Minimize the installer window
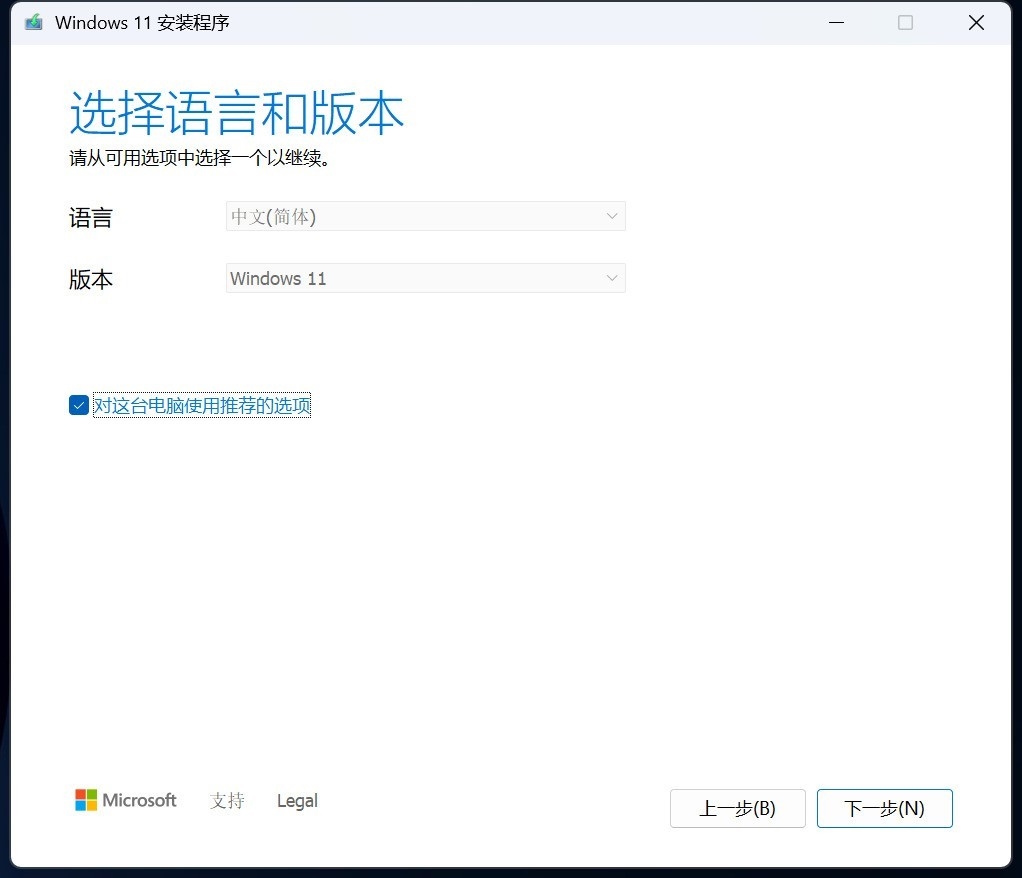The height and width of the screenshot is (878, 1022). [x=836, y=22]
